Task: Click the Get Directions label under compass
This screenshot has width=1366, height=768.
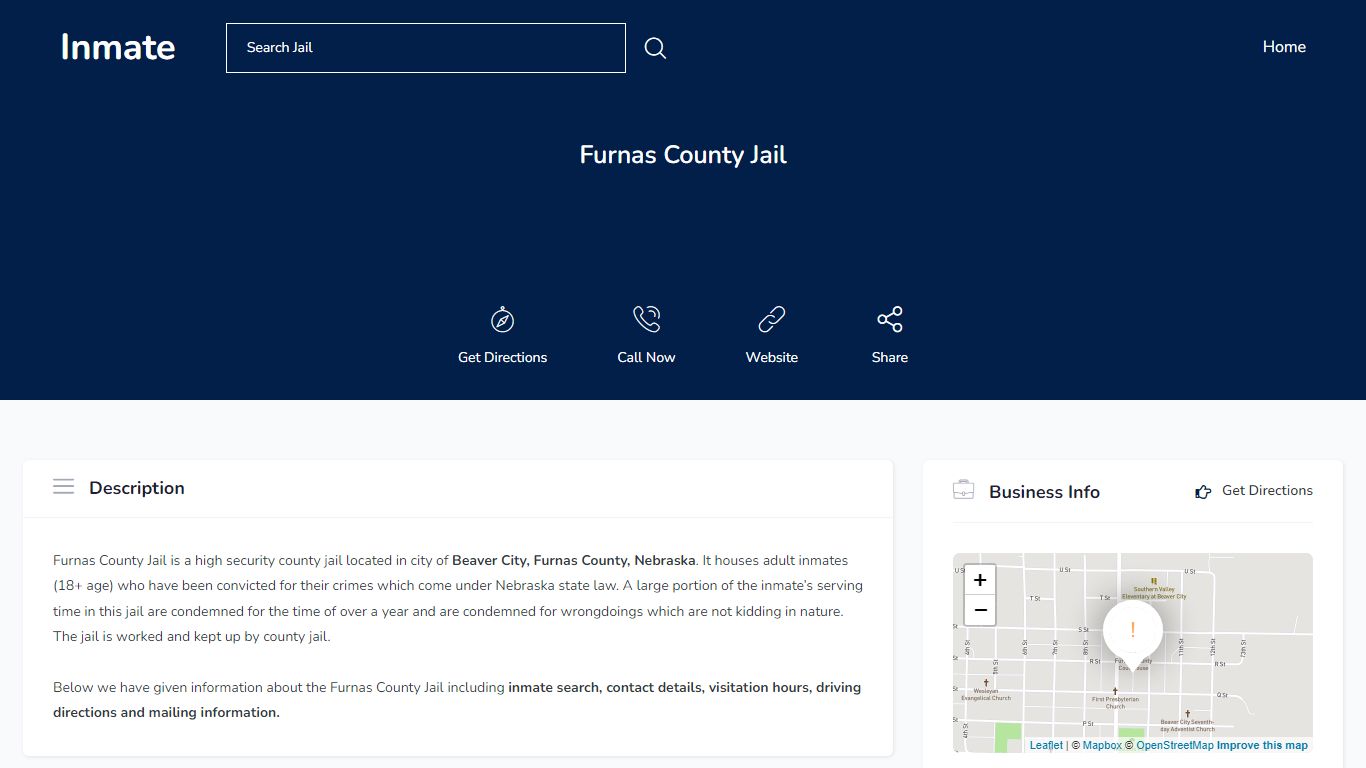Action: tap(502, 357)
